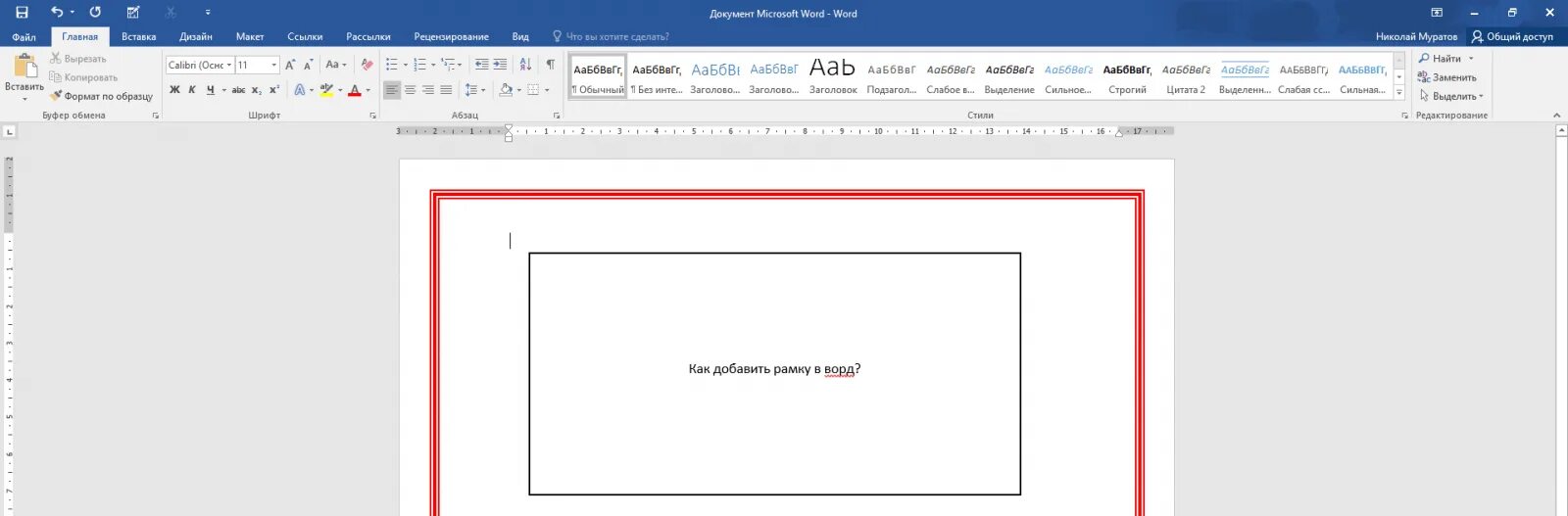Expand the styles gallery more arrow
The image size is (1568, 516).
(x=1399, y=93)
